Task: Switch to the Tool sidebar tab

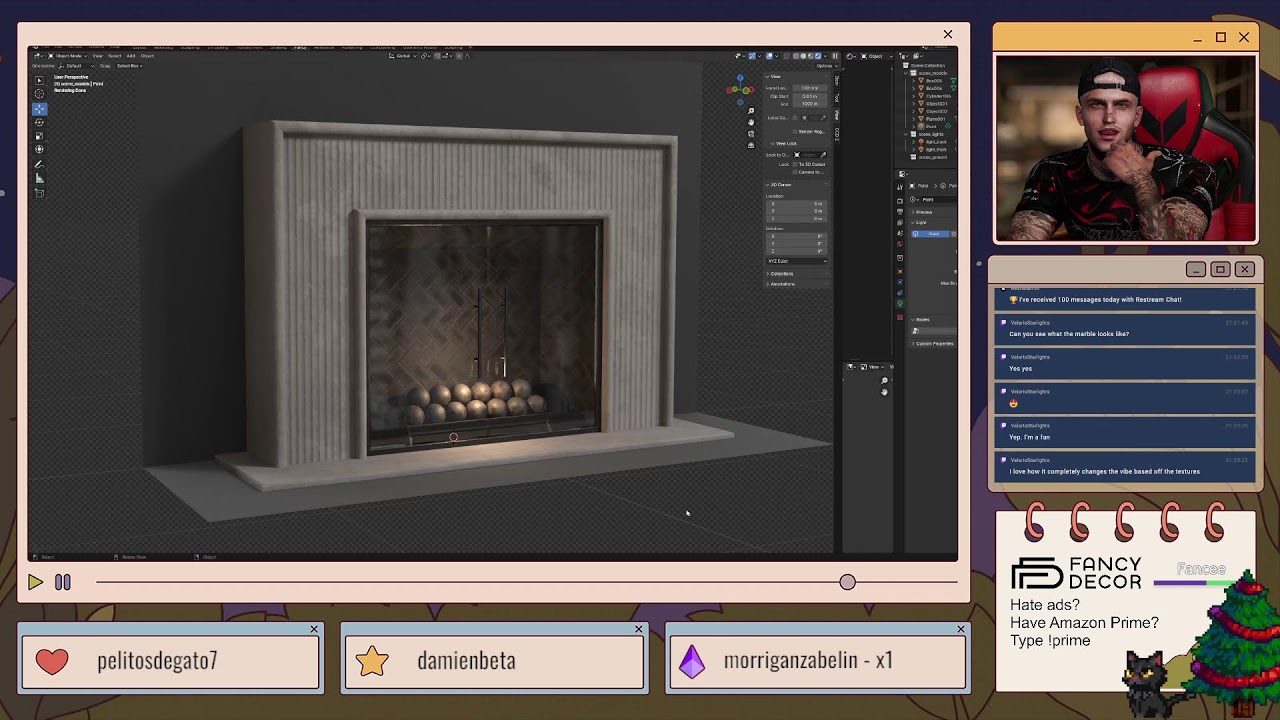Action: tap(837, 97)
